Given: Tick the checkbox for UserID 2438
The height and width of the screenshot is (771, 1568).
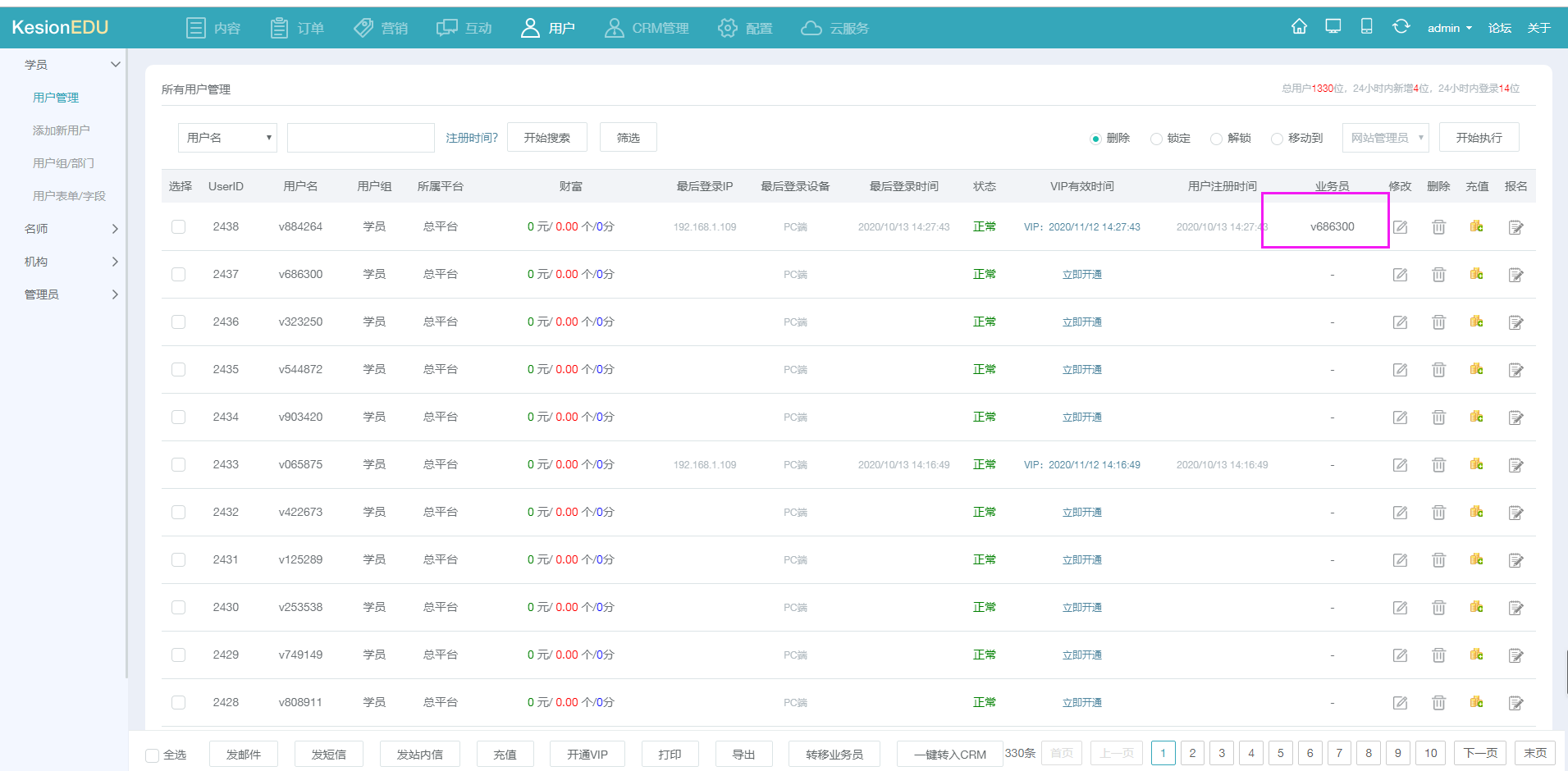Looking at the screenshot, I should tap(178, 227).
